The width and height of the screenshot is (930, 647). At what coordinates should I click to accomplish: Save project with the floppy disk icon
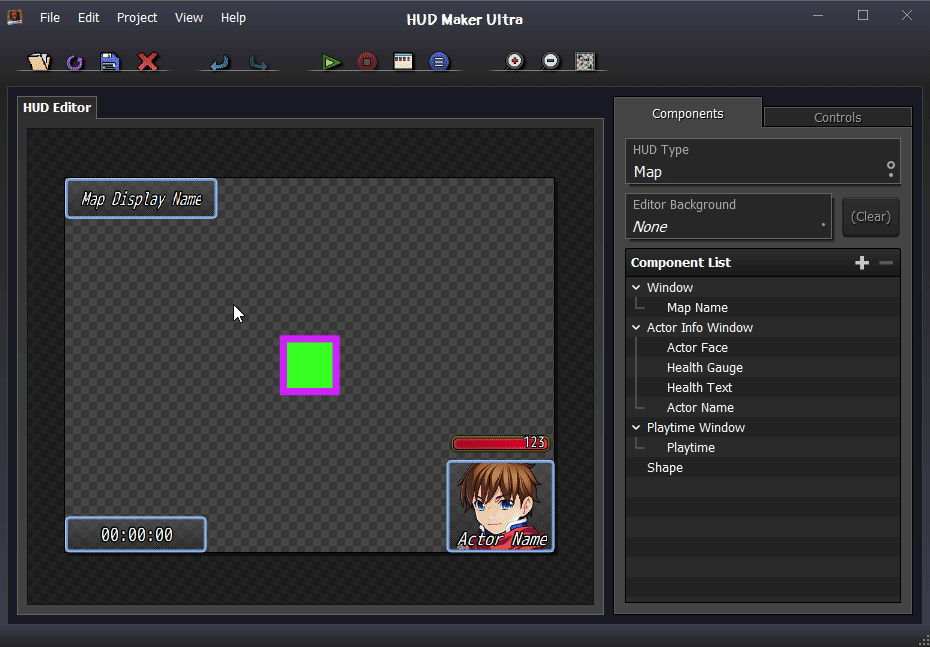tap(110, 62)
